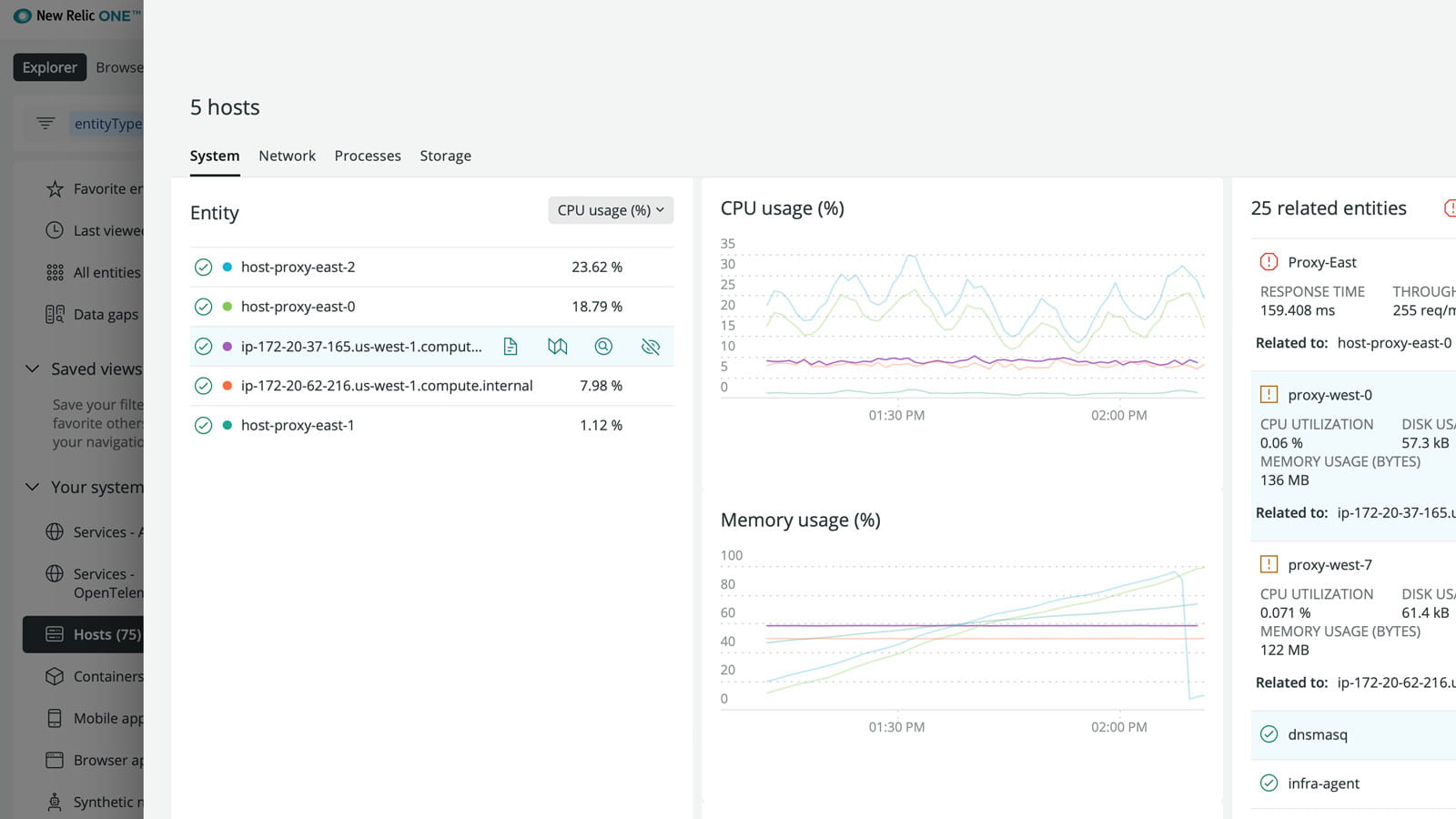Open the CPU usage (%) sort dropdown
The width and height of the screenshot is (1456, 819).
click(x=610, y=210)
